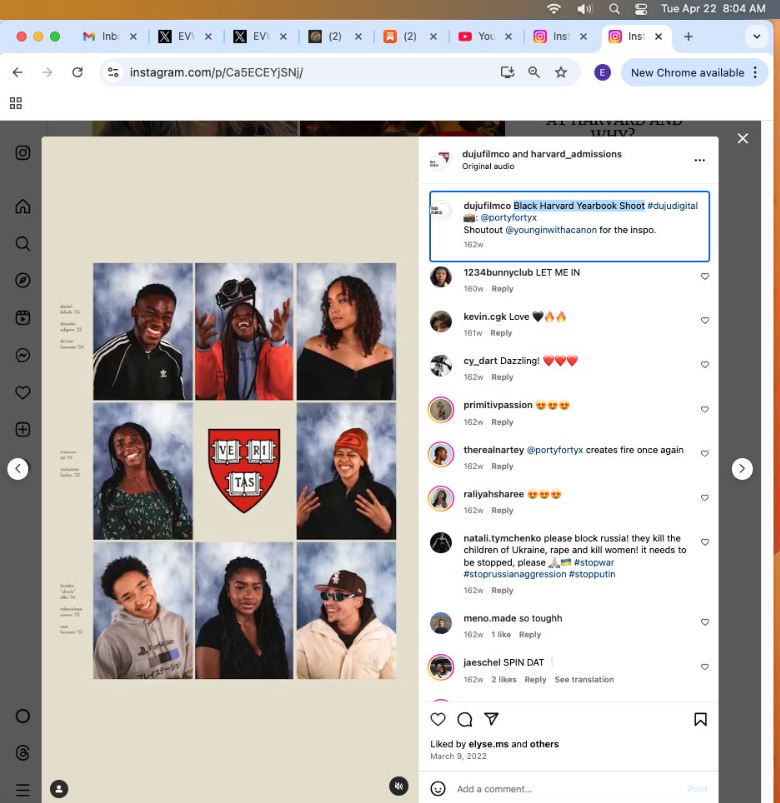The width and height of the screenshot is (780, 803).
Task: Open the #stopputin hashtag
Action: (592, 574)
